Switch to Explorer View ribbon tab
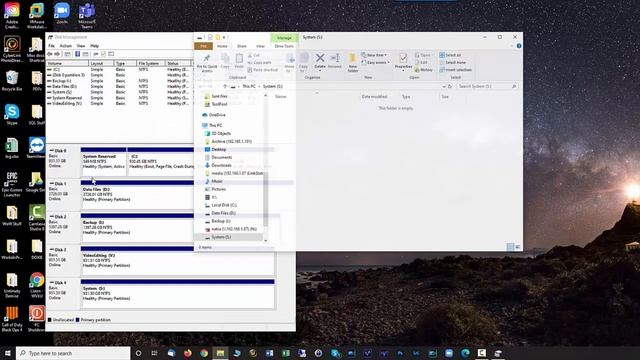640x360 pixels. 260,46
